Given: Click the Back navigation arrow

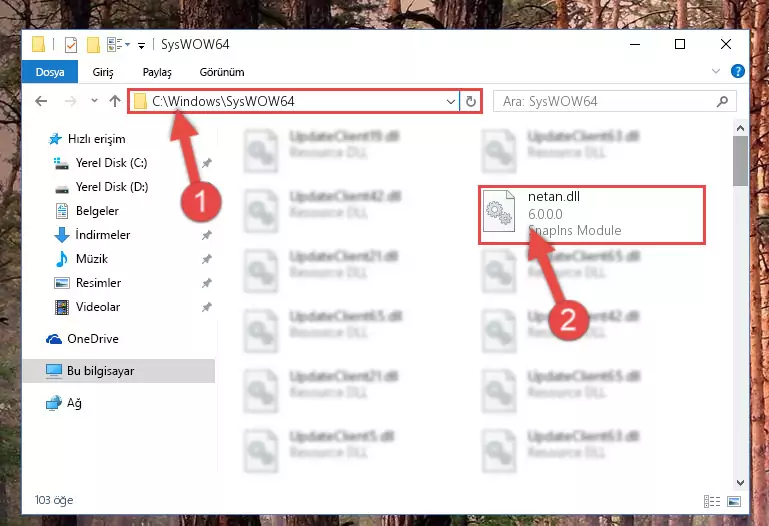Looking at the screenshot, I should pyautogui.click(x=41, y=101).
